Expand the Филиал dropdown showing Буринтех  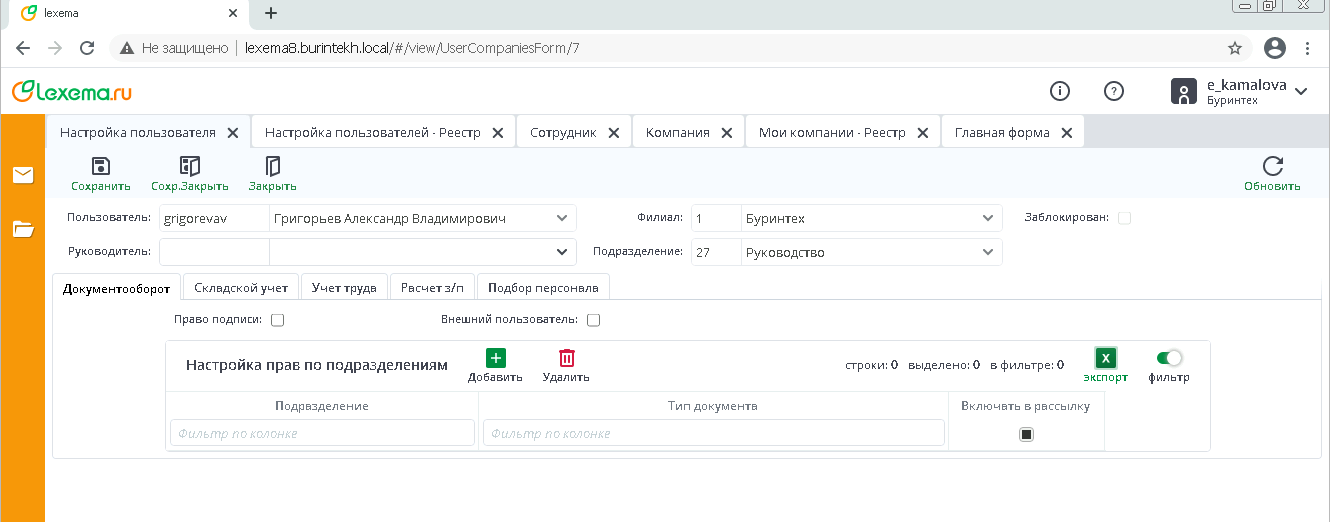click(x=987, y=219)
